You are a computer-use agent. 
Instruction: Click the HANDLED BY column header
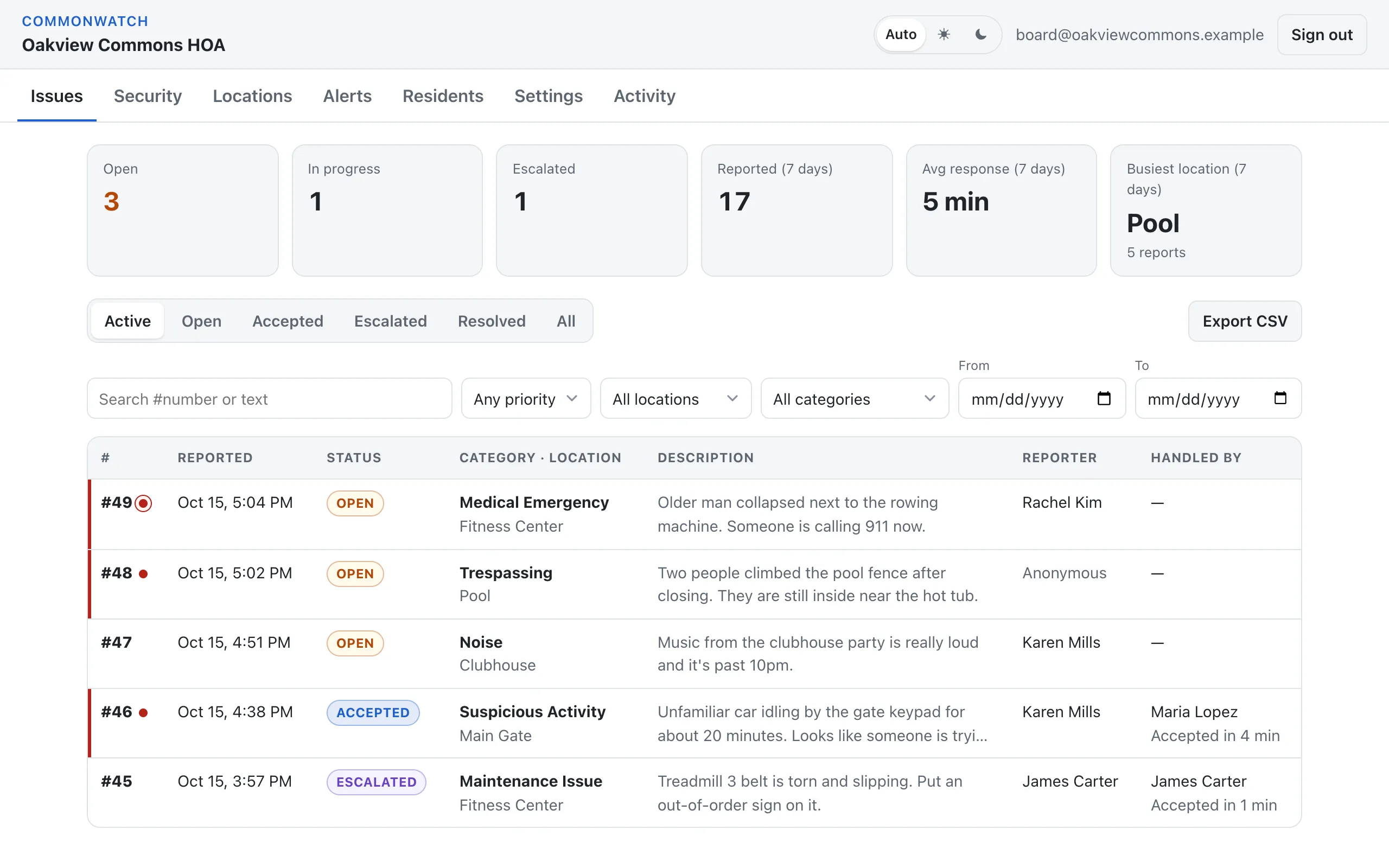[1196, 457]
